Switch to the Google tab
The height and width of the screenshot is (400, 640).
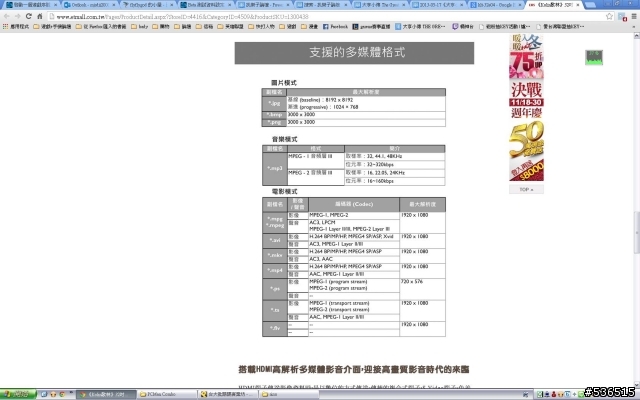tap(496, 5)
